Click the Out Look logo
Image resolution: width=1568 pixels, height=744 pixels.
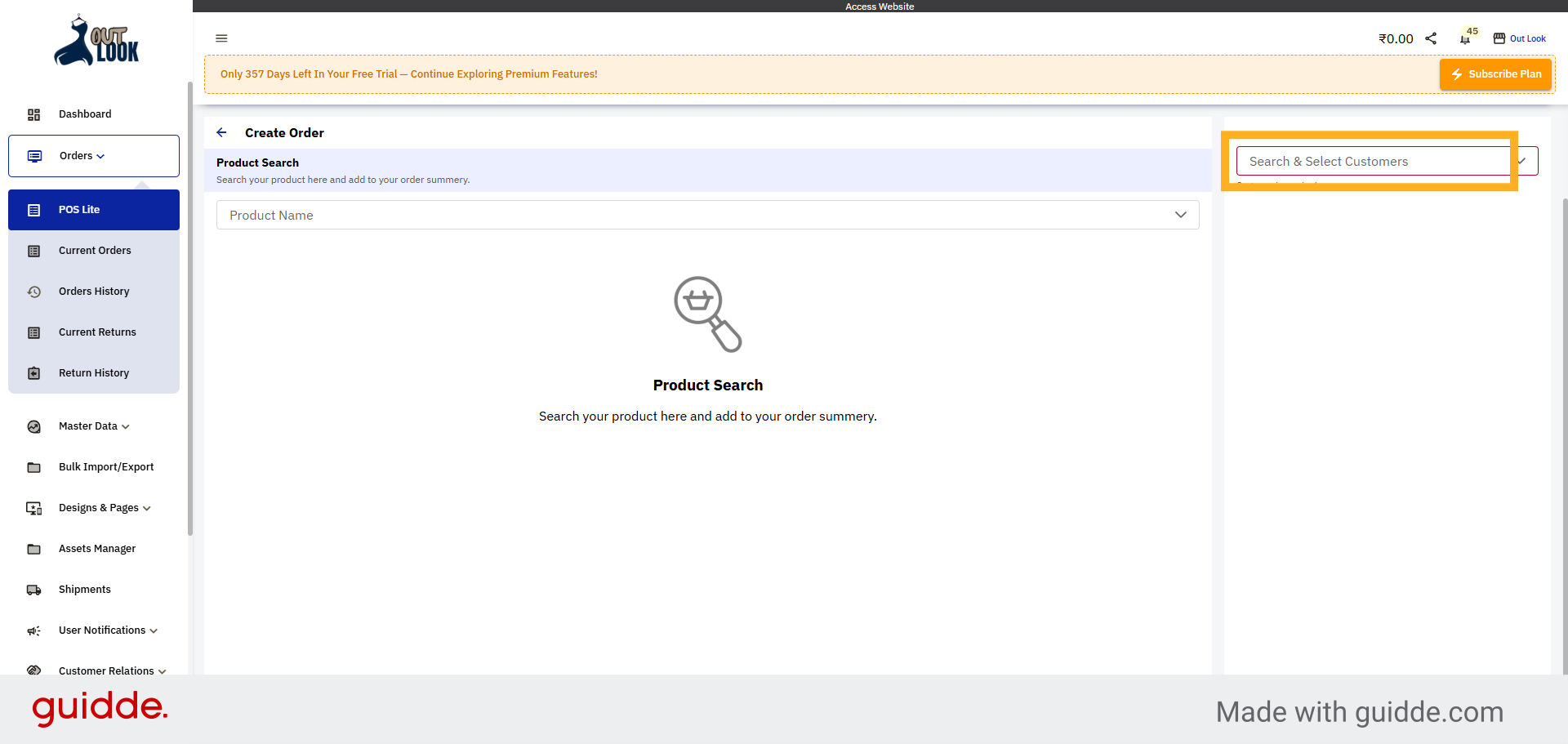[96, 40]
